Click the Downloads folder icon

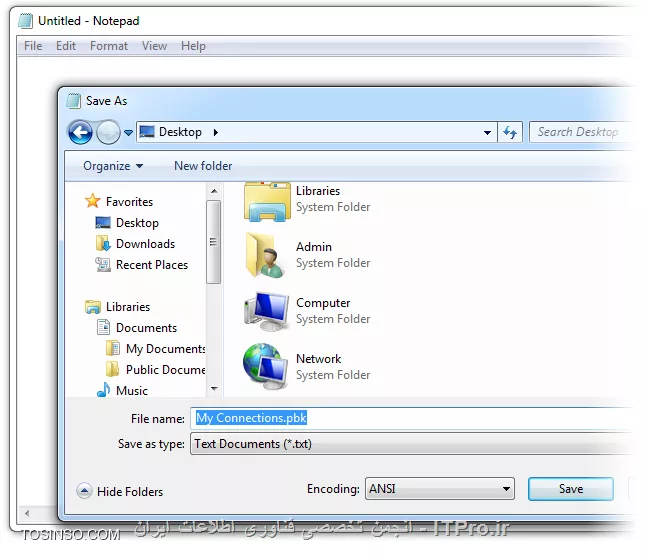(x=103, y=243)
